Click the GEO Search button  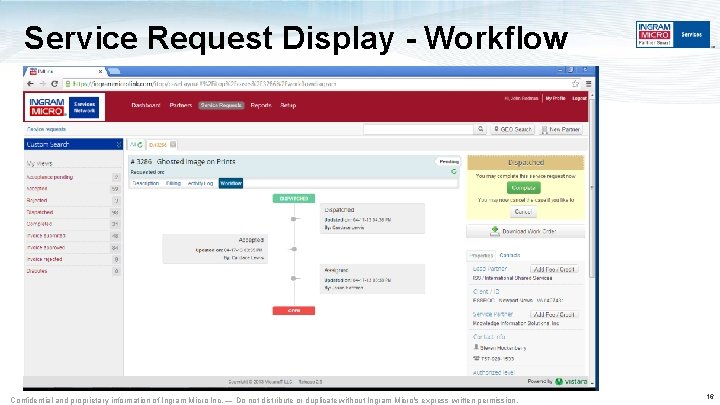click(x=512, y=129)
